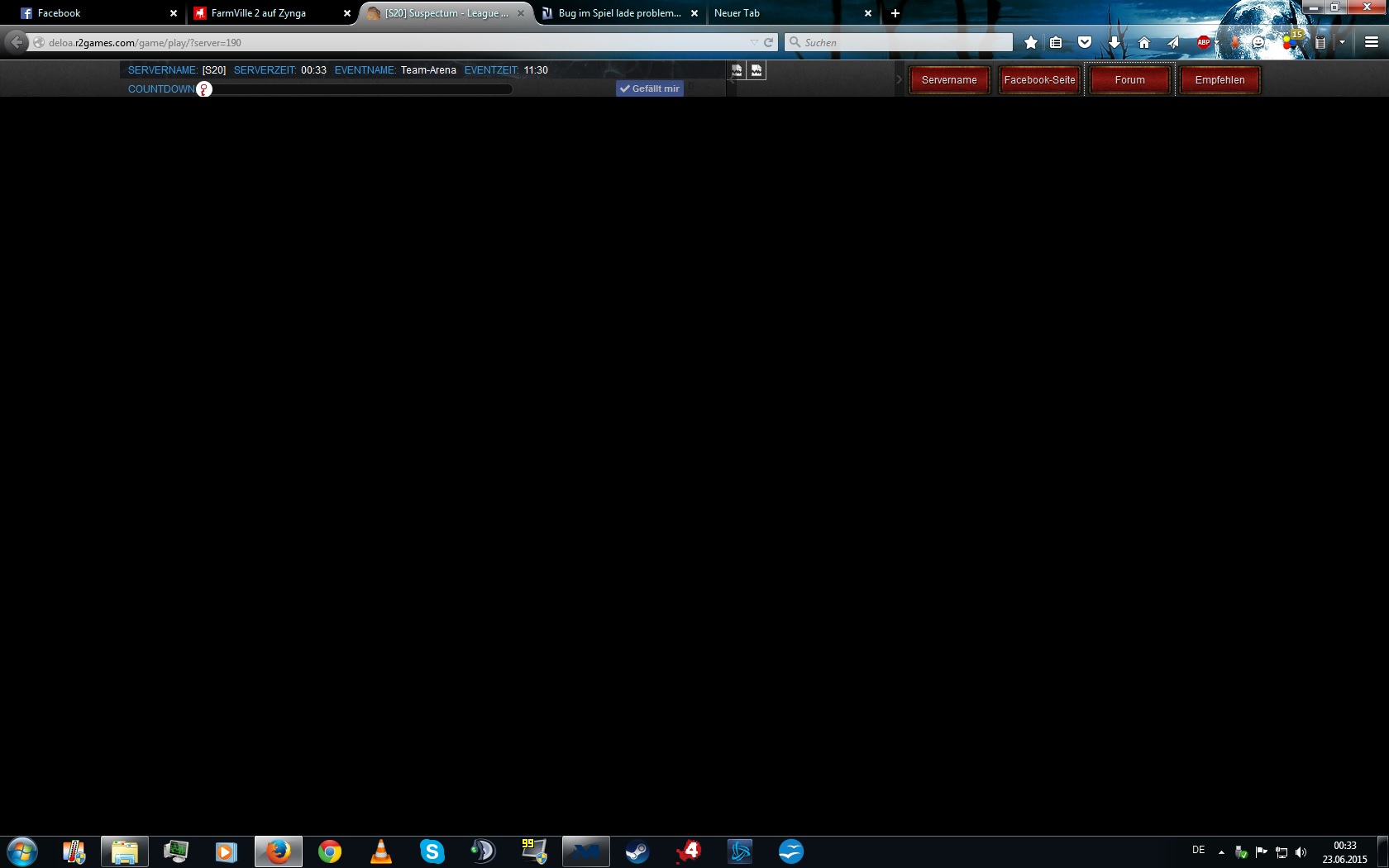The height and width of the screenshot is (868, 1389).
Task: Open the bookmarks list icon
Action: point(1056,42)
